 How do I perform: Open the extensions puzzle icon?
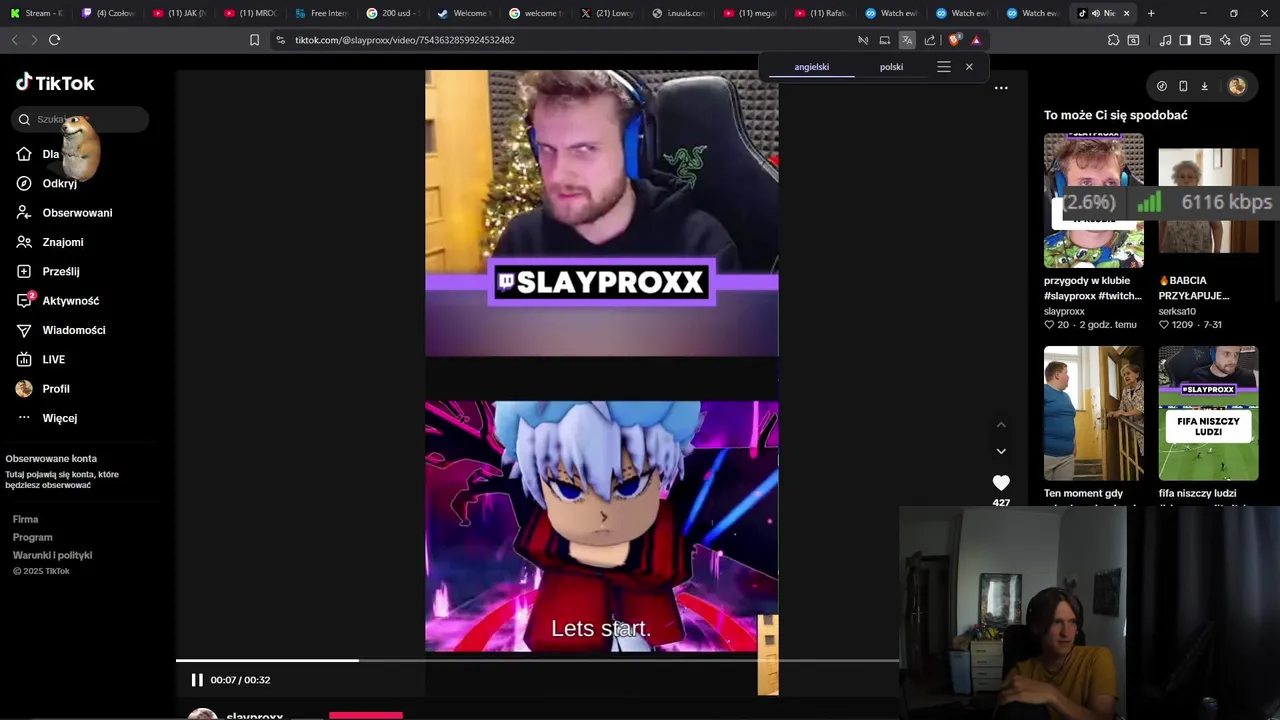pyautogui.click(x=1113, y=40)
